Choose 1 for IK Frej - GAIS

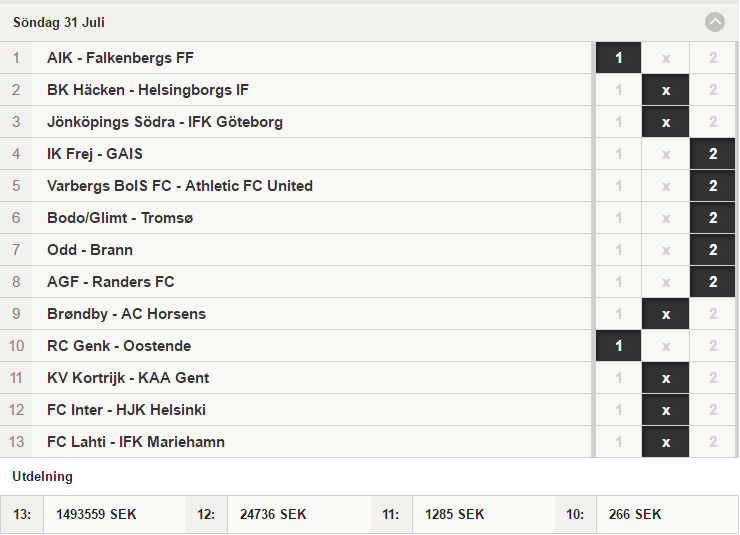click(x=618, y=154)
